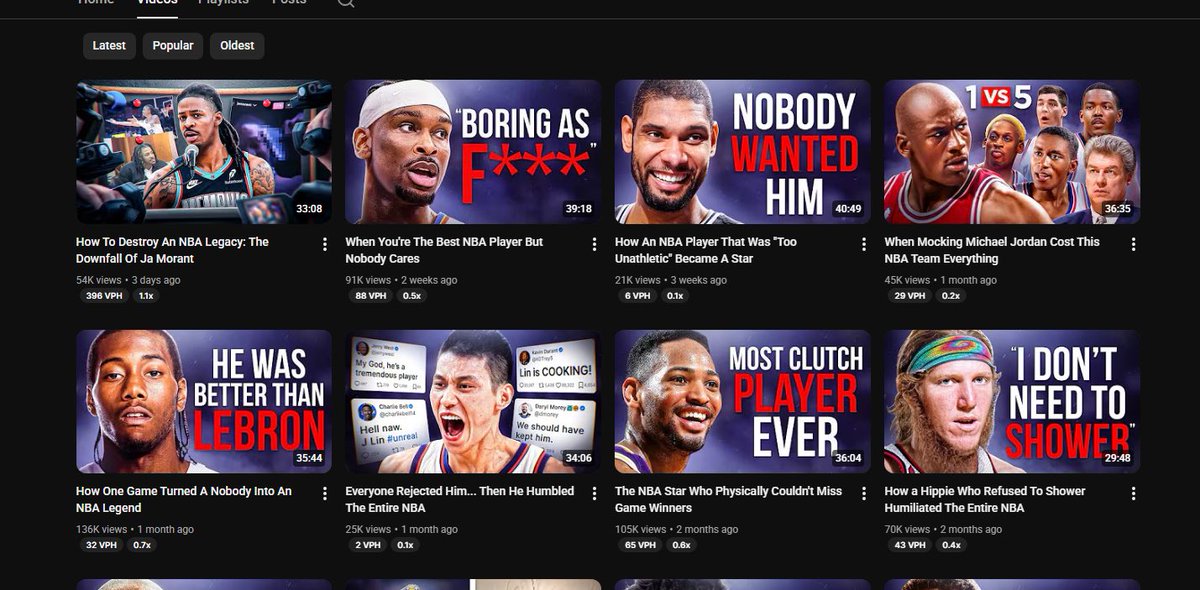Click the "0.7x" multiplier badge
The image size is (1200, 590).
pyautogui.click(x=142, y=545)
